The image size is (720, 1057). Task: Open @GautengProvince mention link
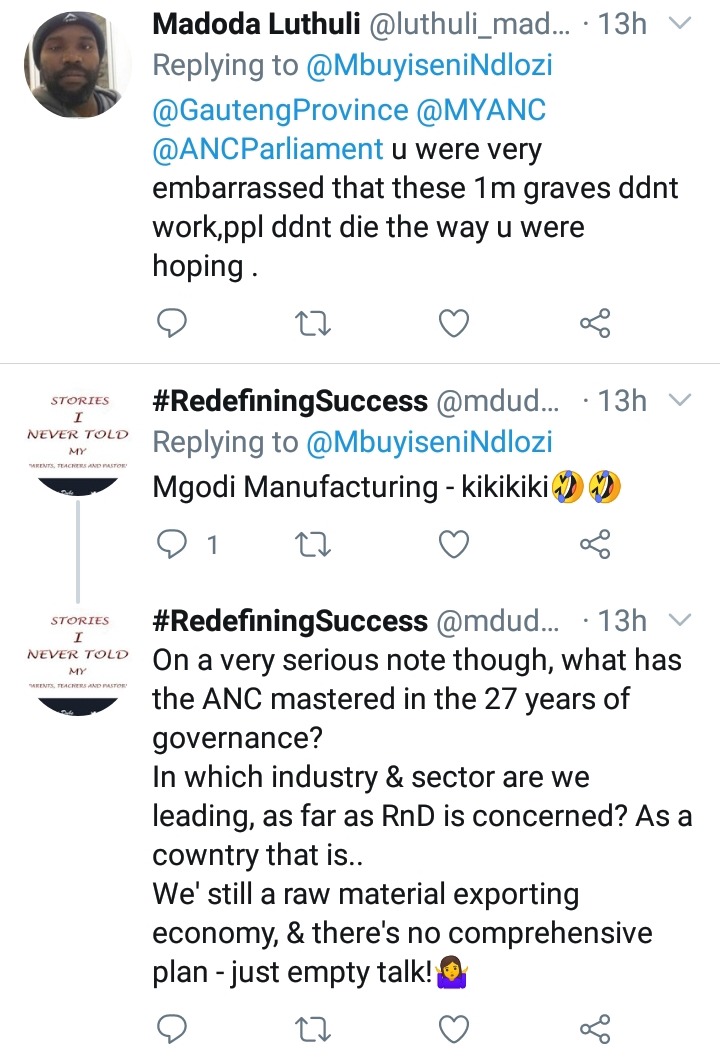(280, 110)
